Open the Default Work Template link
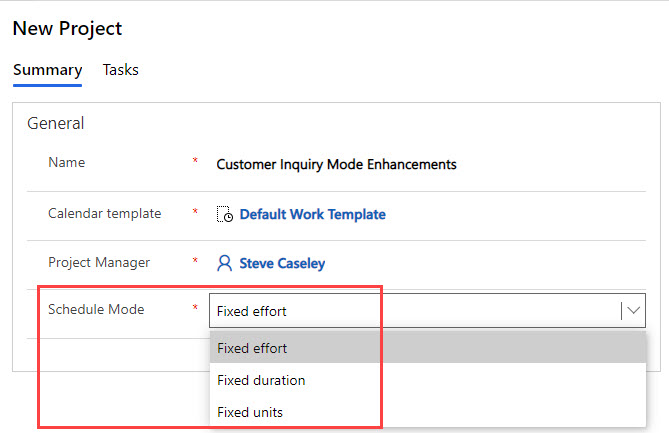 tap(312, 214)
